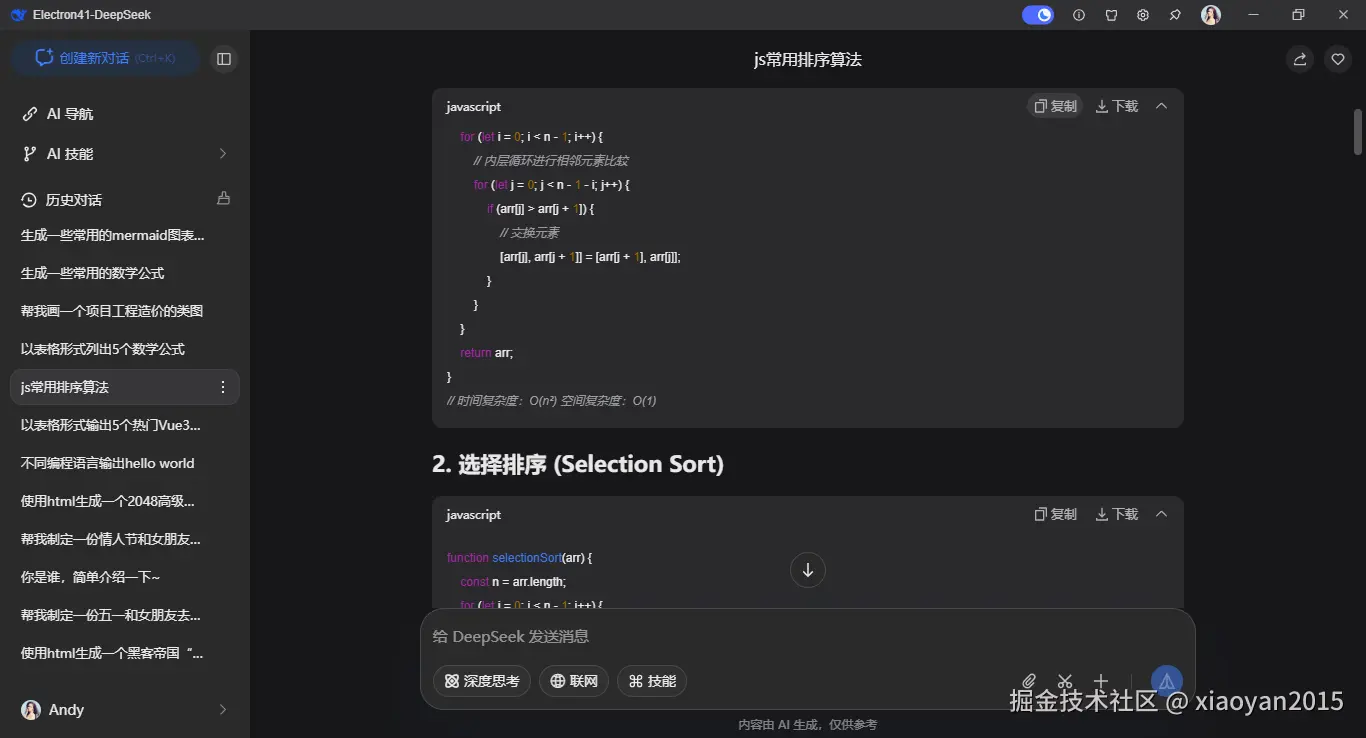The image size is (1366, 738).
Task: Open settings via the gear icon
Action: tap(1143, 15)
